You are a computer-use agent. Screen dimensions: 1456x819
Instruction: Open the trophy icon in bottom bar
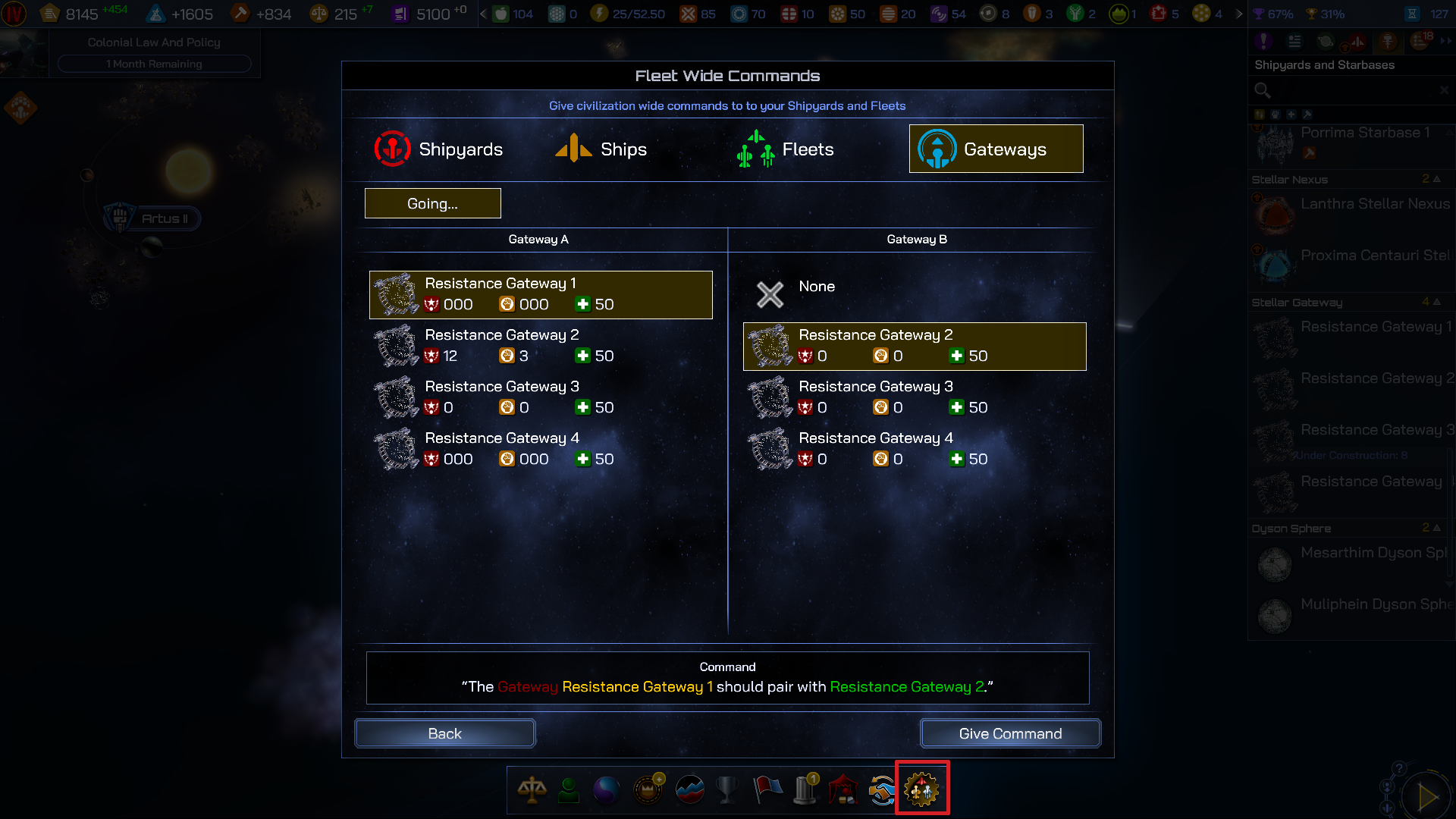(x=726, y=790)
